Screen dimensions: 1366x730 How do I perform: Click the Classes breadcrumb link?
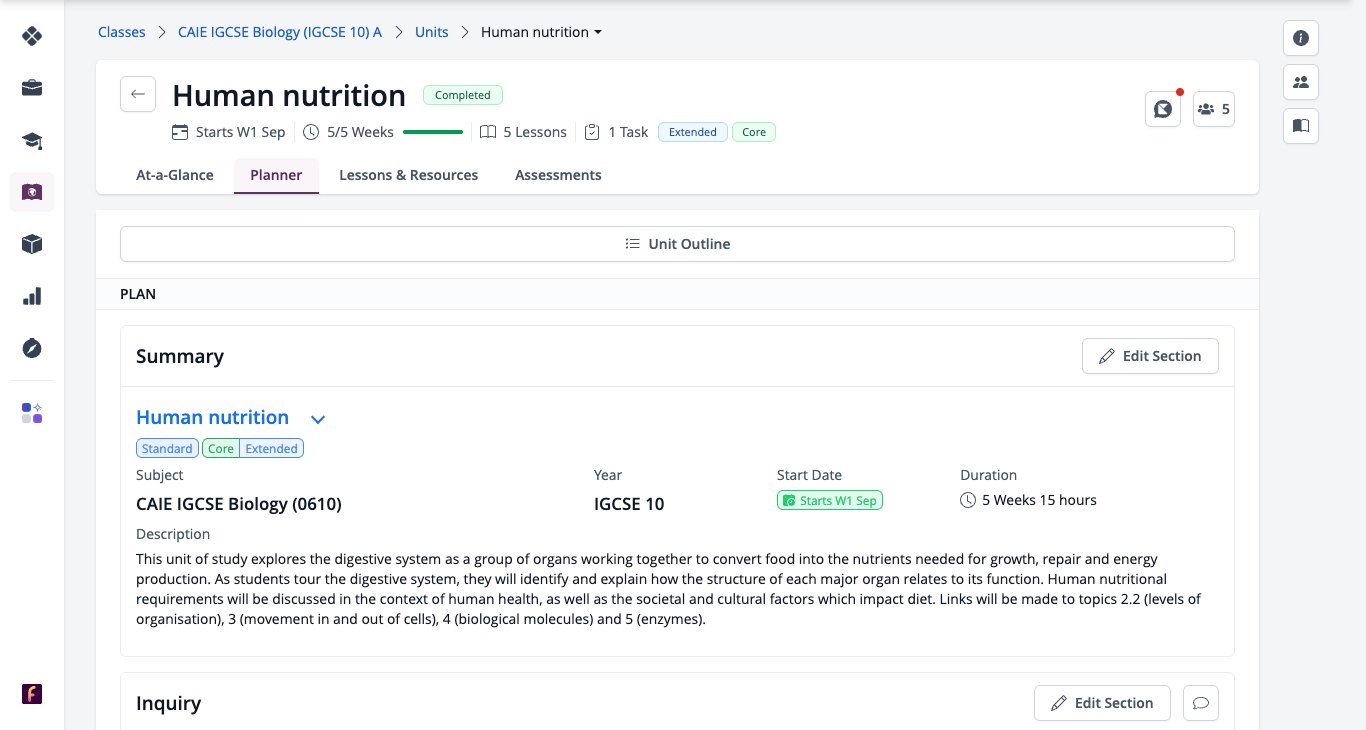121,32
